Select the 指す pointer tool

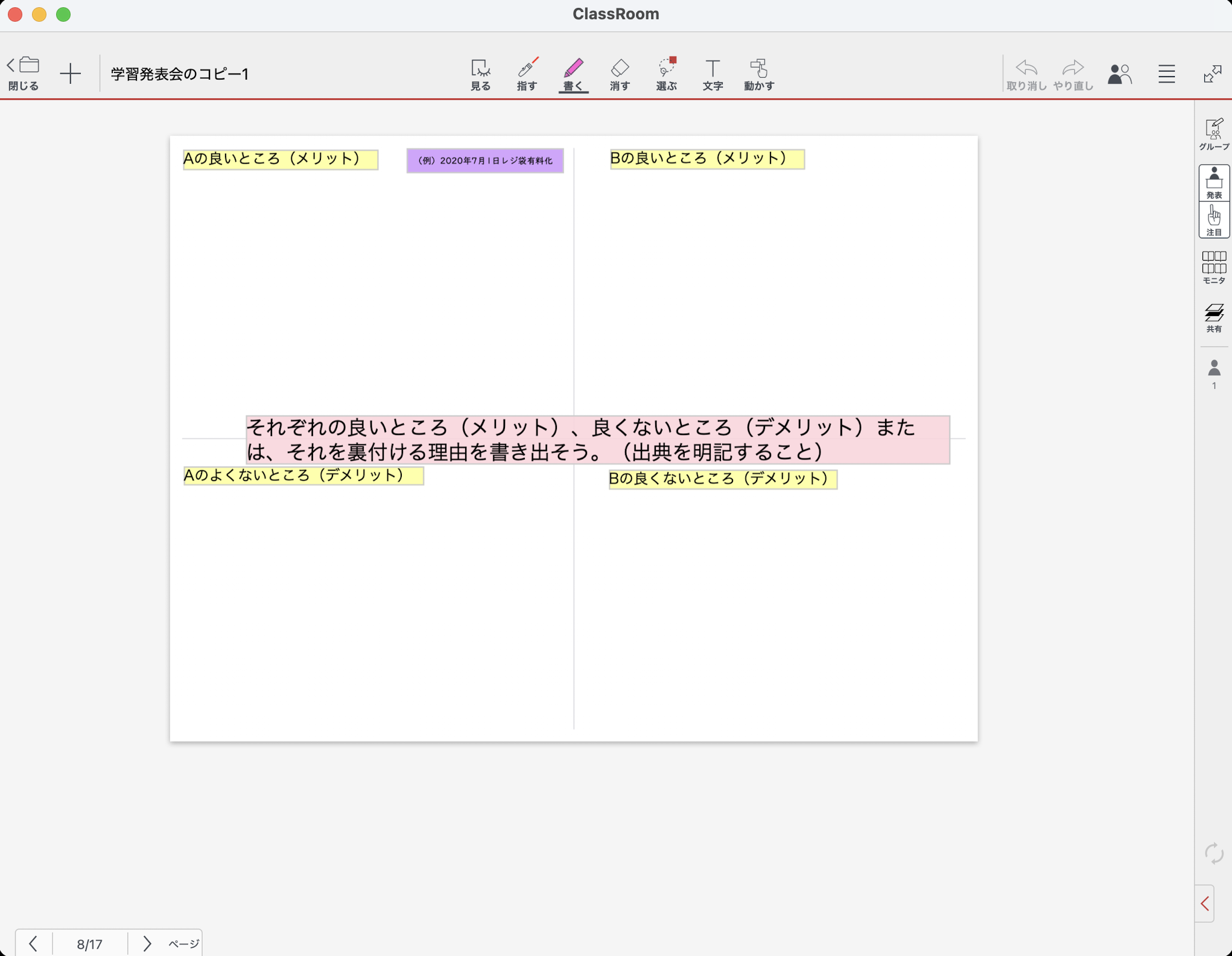[x=527, y=75]
